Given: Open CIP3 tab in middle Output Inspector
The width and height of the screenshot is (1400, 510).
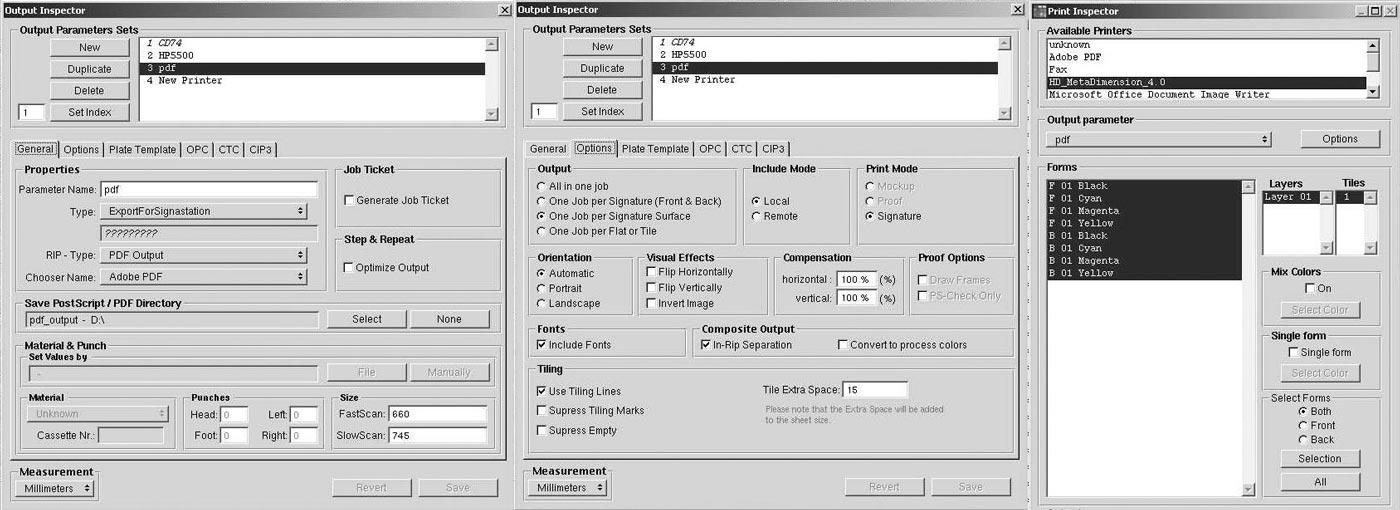Looking at the screenshot, I should coord(773,148).
